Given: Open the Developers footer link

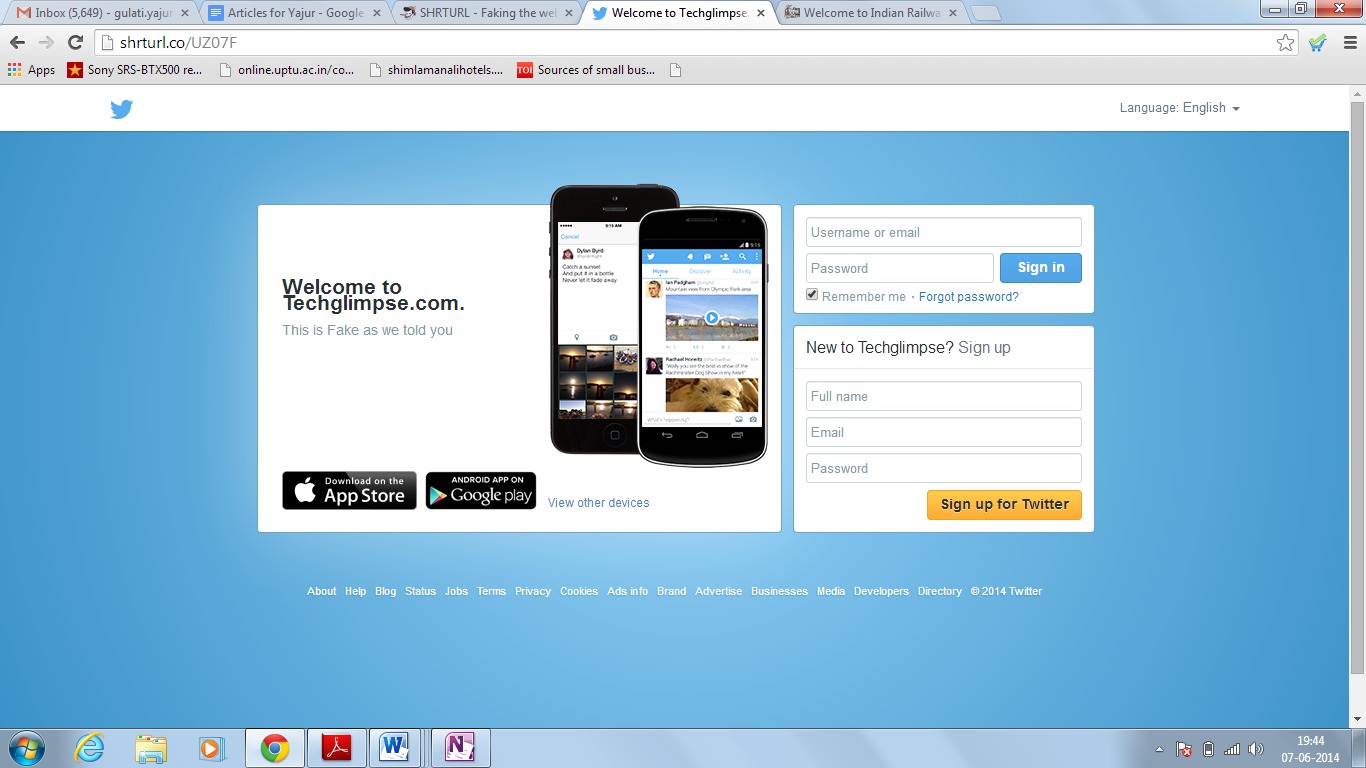Looking at the screenshot, I should click(881, 591).
